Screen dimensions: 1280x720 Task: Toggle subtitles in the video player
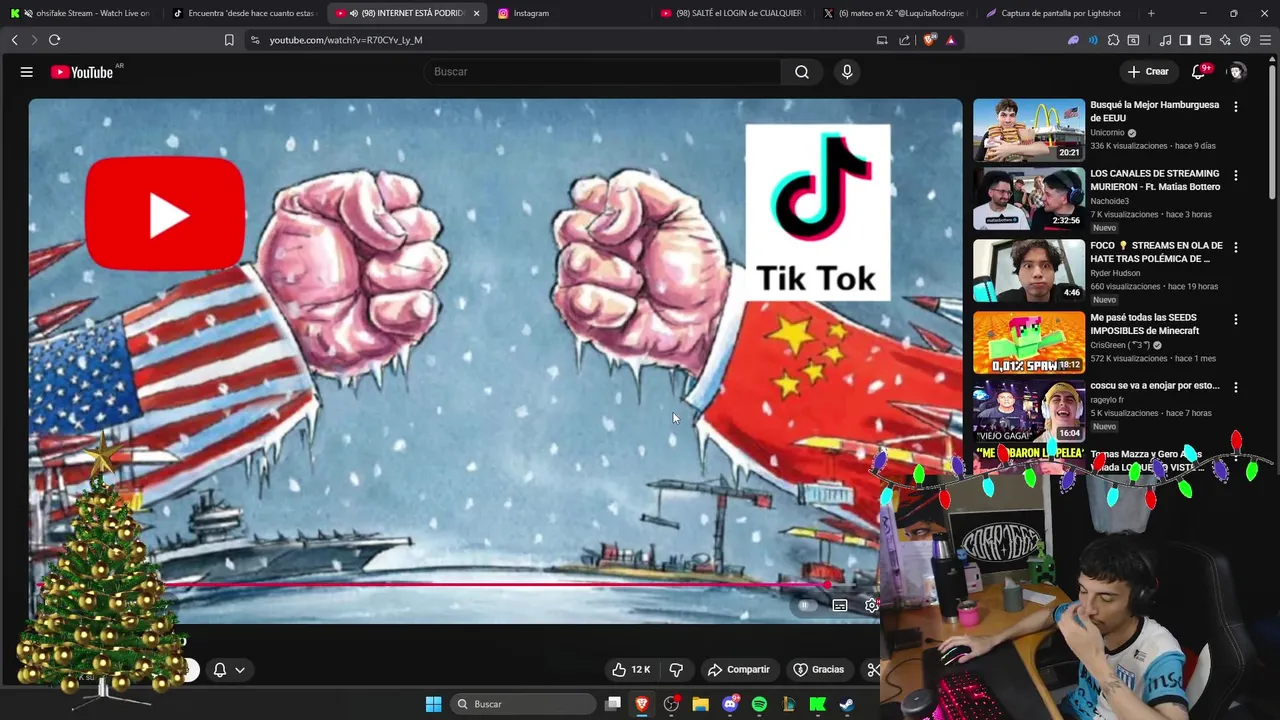coord(840,605)
